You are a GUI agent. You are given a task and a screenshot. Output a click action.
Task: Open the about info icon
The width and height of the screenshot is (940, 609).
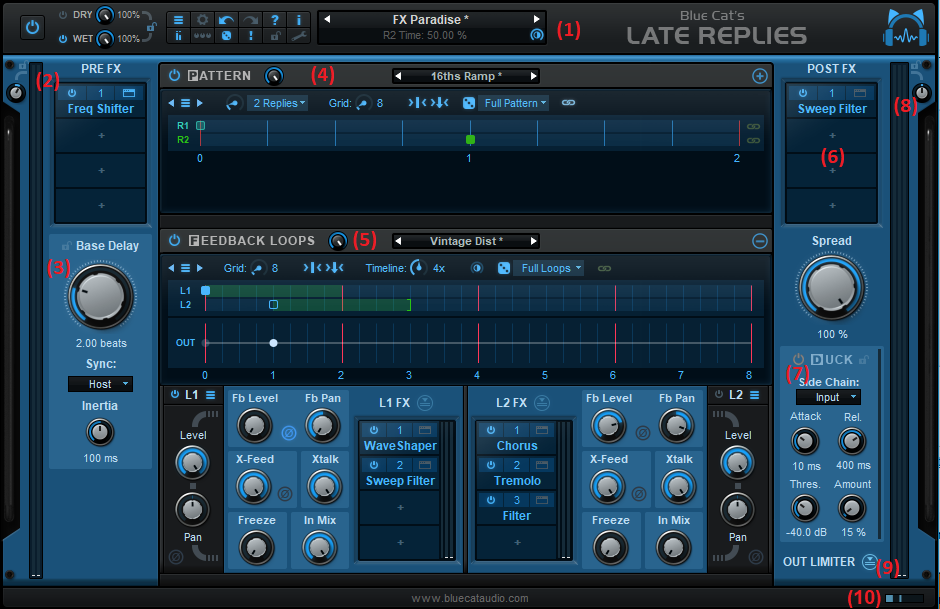tap(299, 20)
